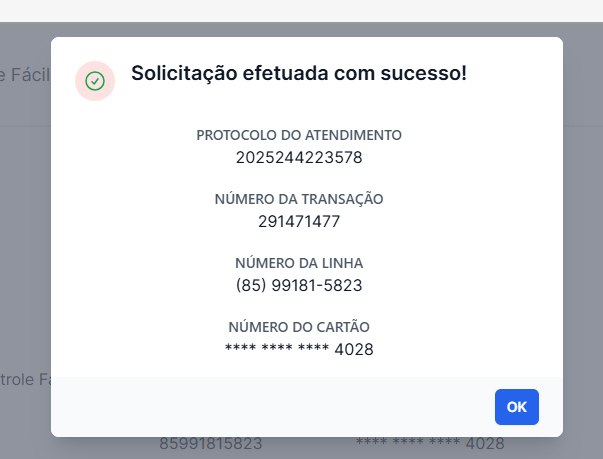Click the dimmed 'trole Fa' text at left
Viewport: 603px width, 459px height.
pyautogui.click(x=25, y=379)
